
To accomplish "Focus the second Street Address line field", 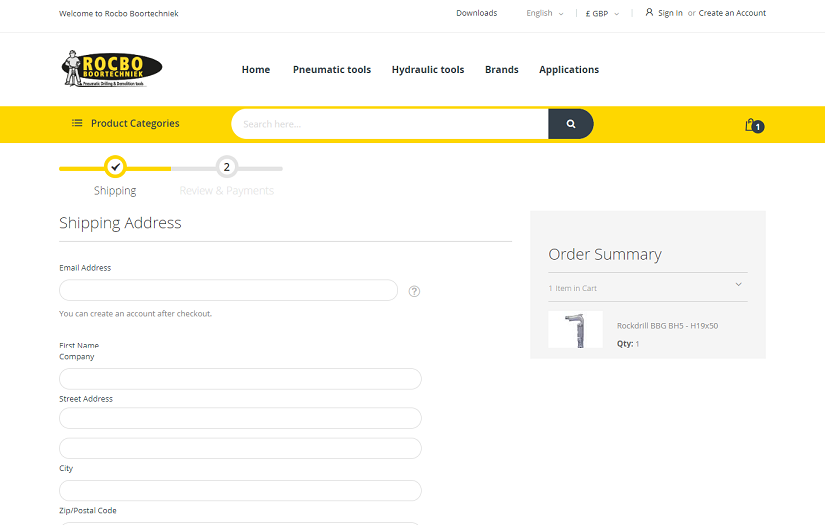I will [x=240, y=448].
